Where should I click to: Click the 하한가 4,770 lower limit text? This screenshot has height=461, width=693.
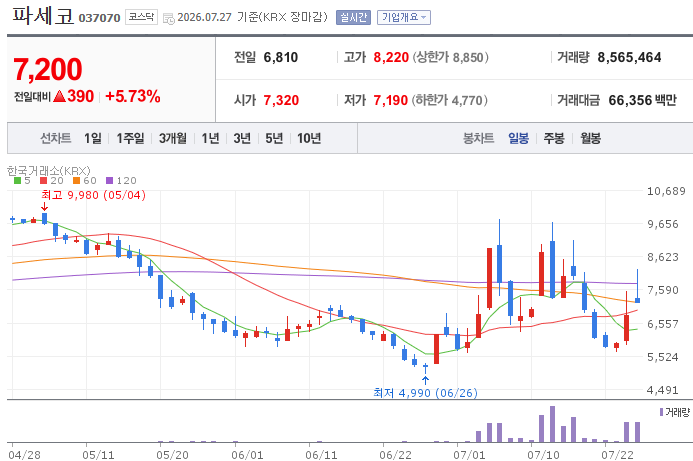pyautogui.click(x=449, y=100)
